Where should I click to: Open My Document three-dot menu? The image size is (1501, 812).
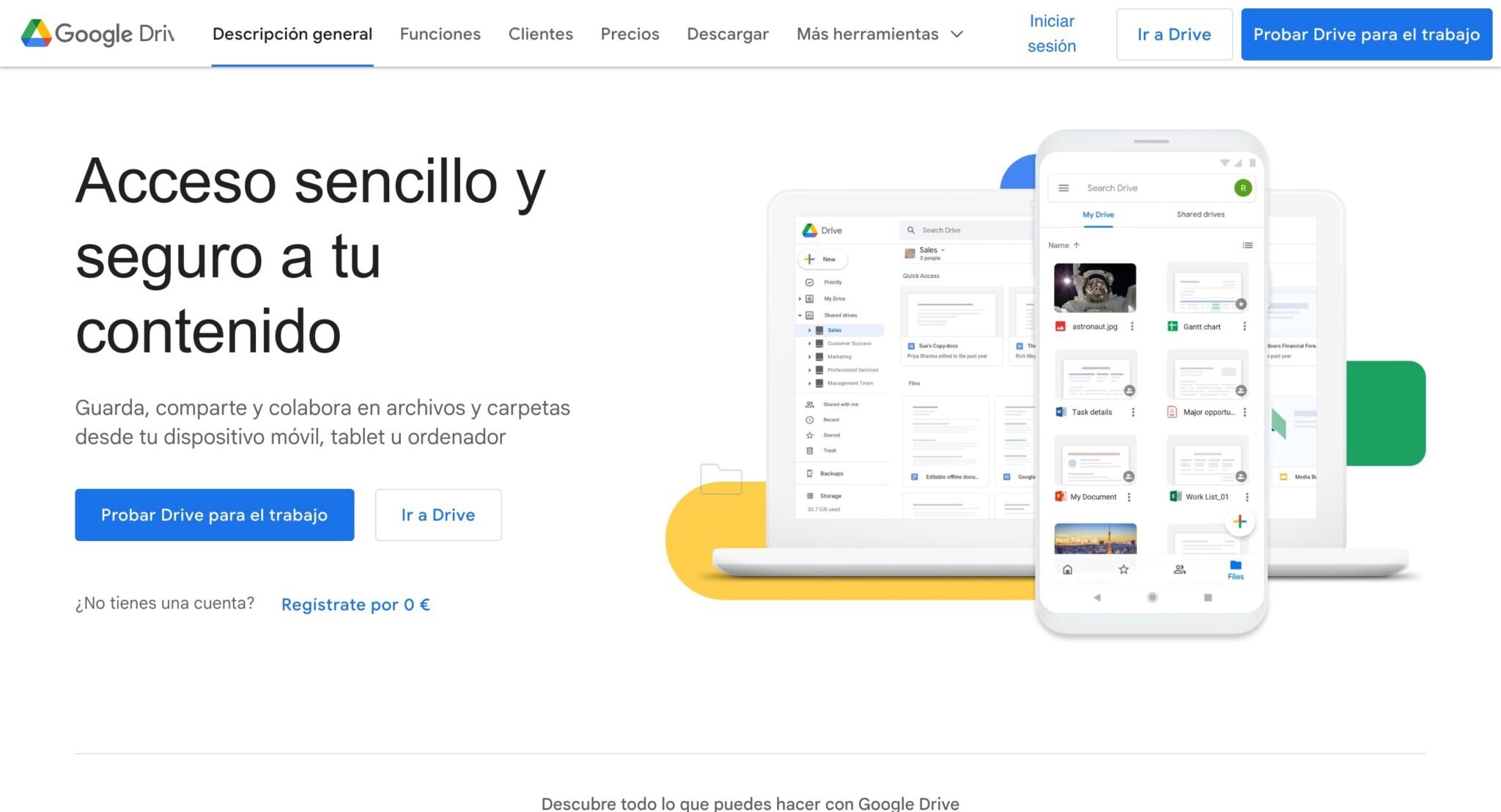click(x=1129, y=497)
